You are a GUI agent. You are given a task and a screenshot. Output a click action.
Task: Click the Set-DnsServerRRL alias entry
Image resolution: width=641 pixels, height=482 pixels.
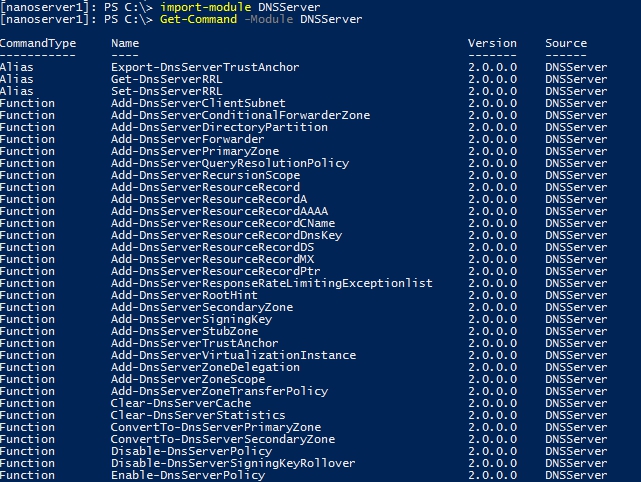point(160,91)
